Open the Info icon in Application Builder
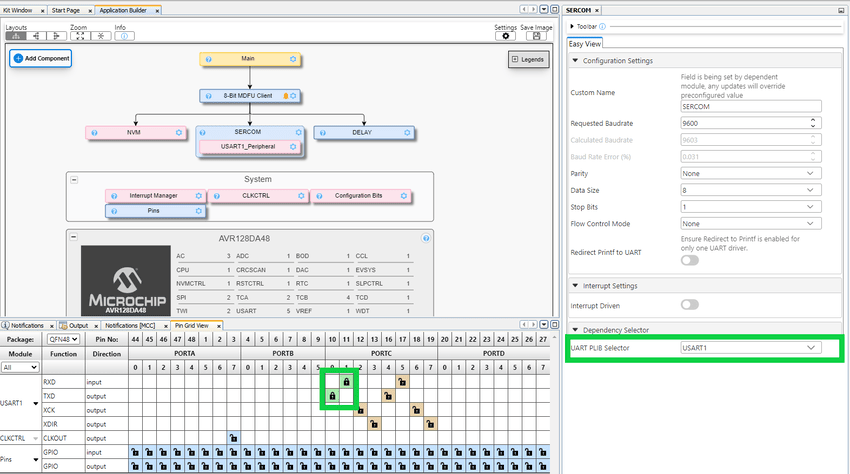The height and width of the screenshot is (474, 850). [125, 36]
